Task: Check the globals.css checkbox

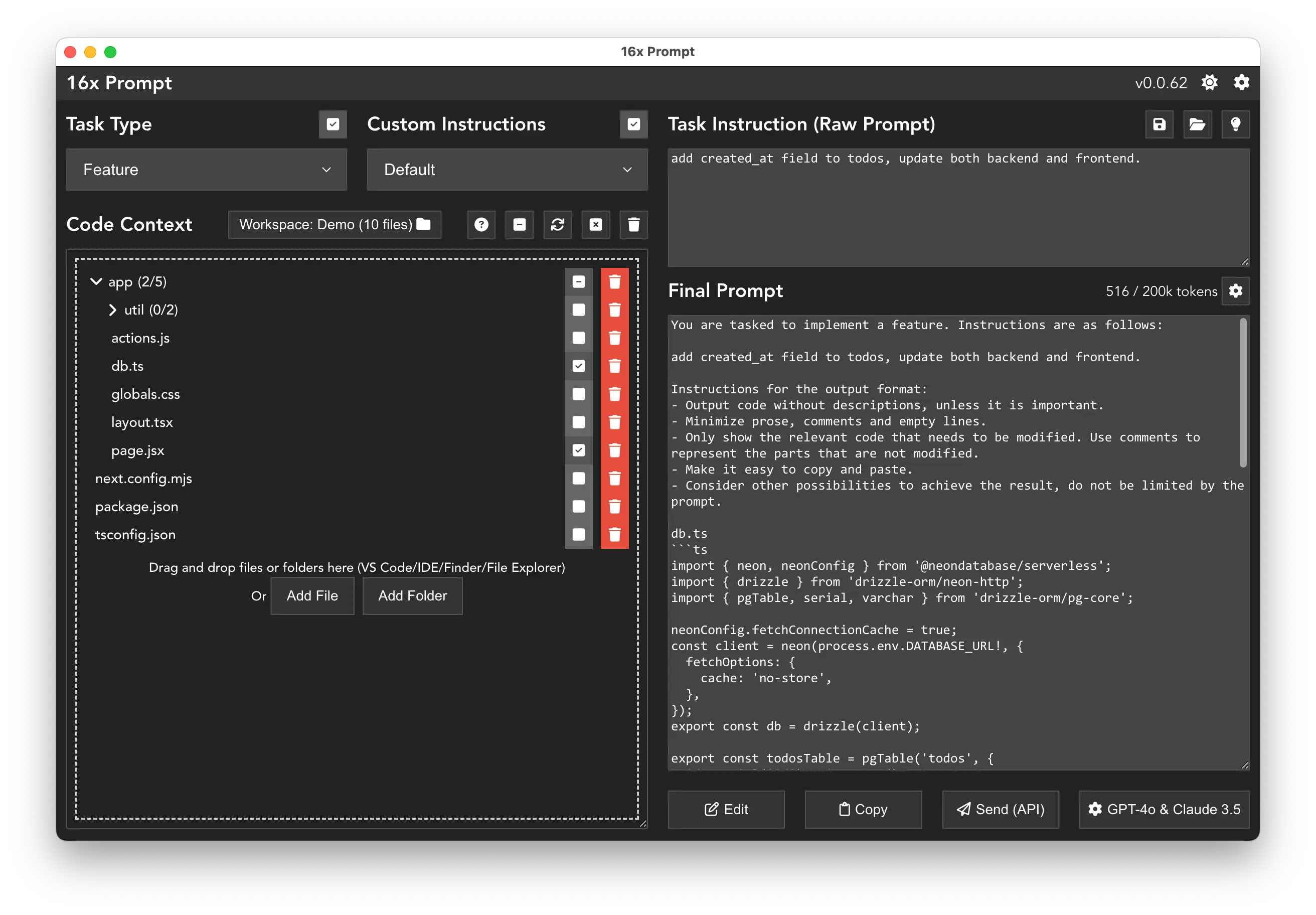Action: click(x=579, y=394)
